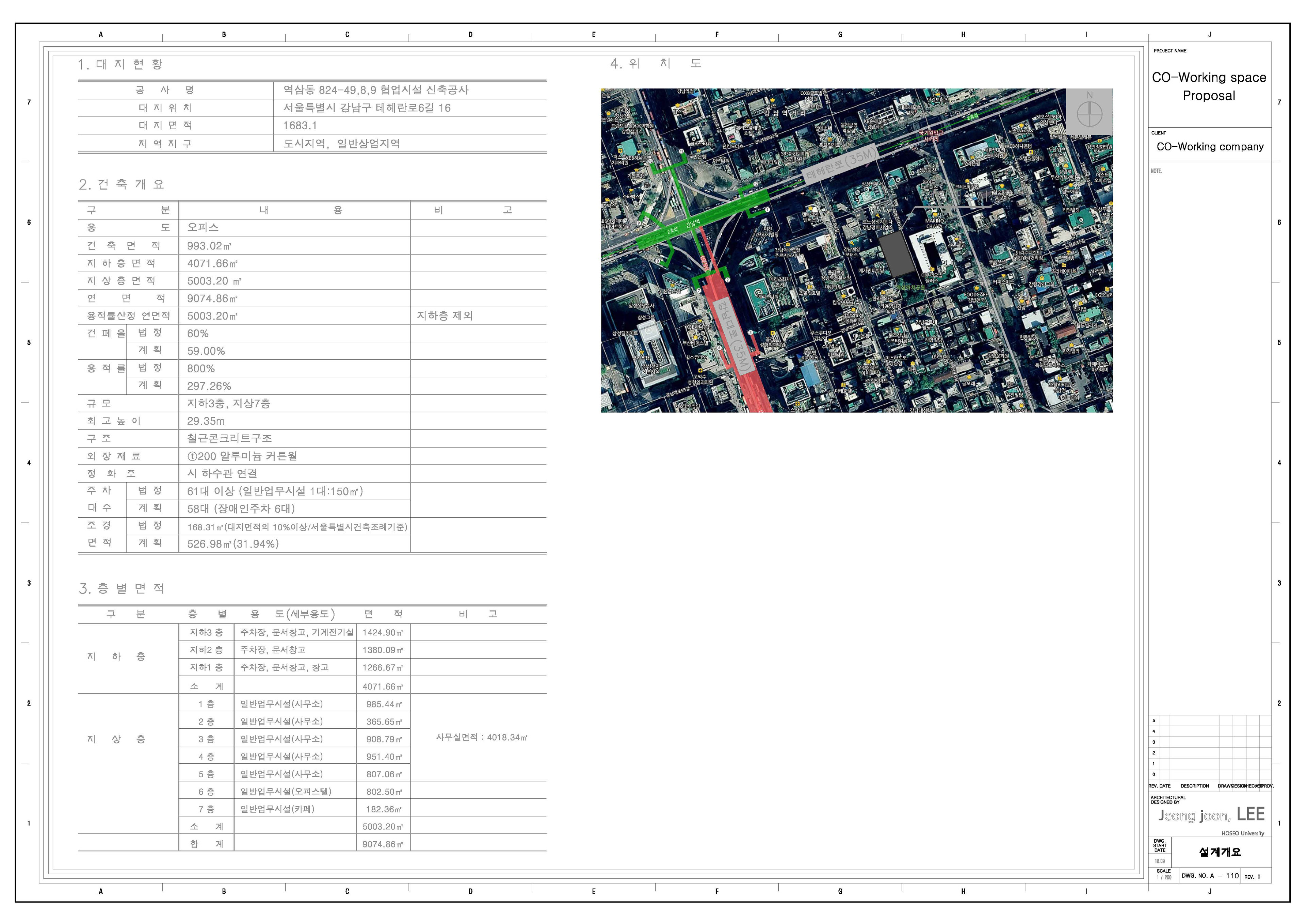The image size is (1307, 924).
Task: Click exit 8 circle marker on map
Action: tap(658, 261)
